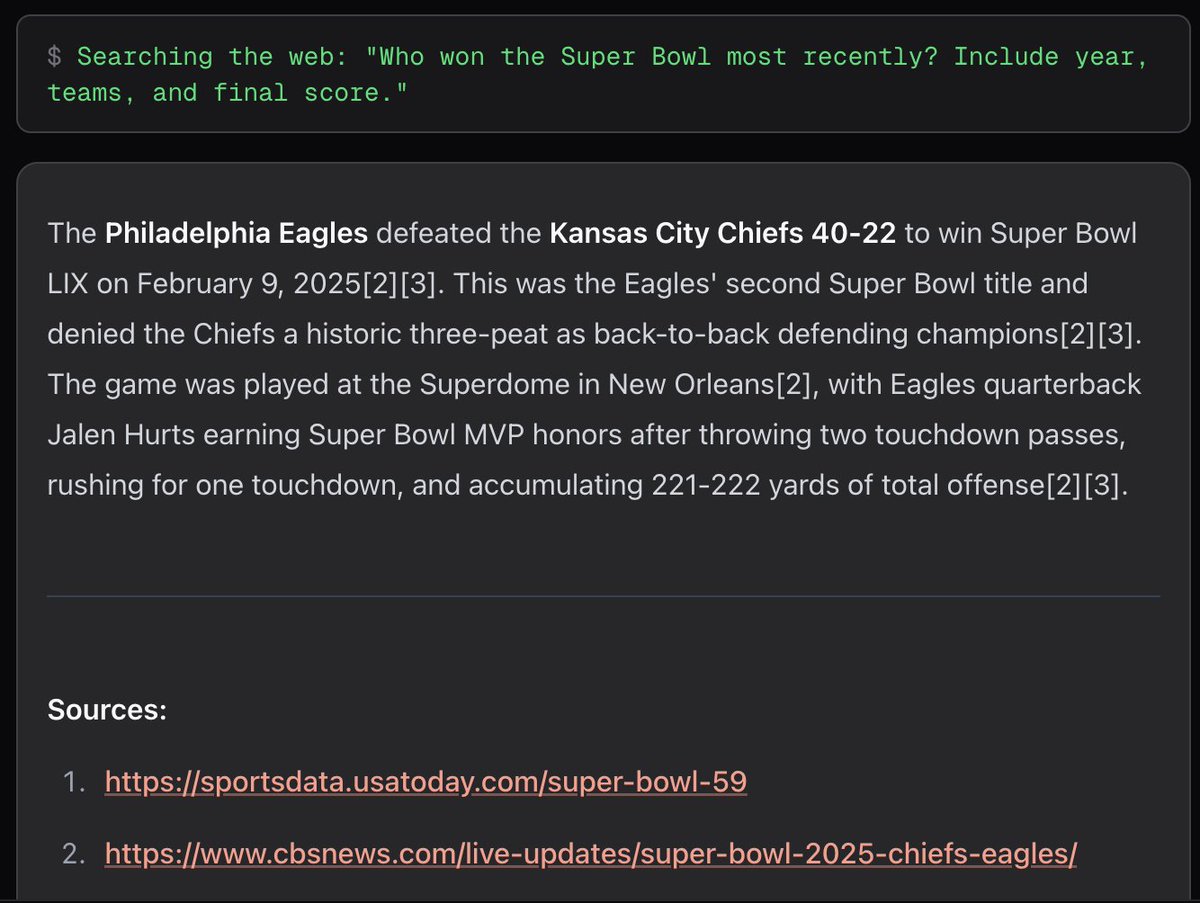Click the 'Sources:' heading
Viewport: 1200px width, 903px height.
tap(107, 710)
